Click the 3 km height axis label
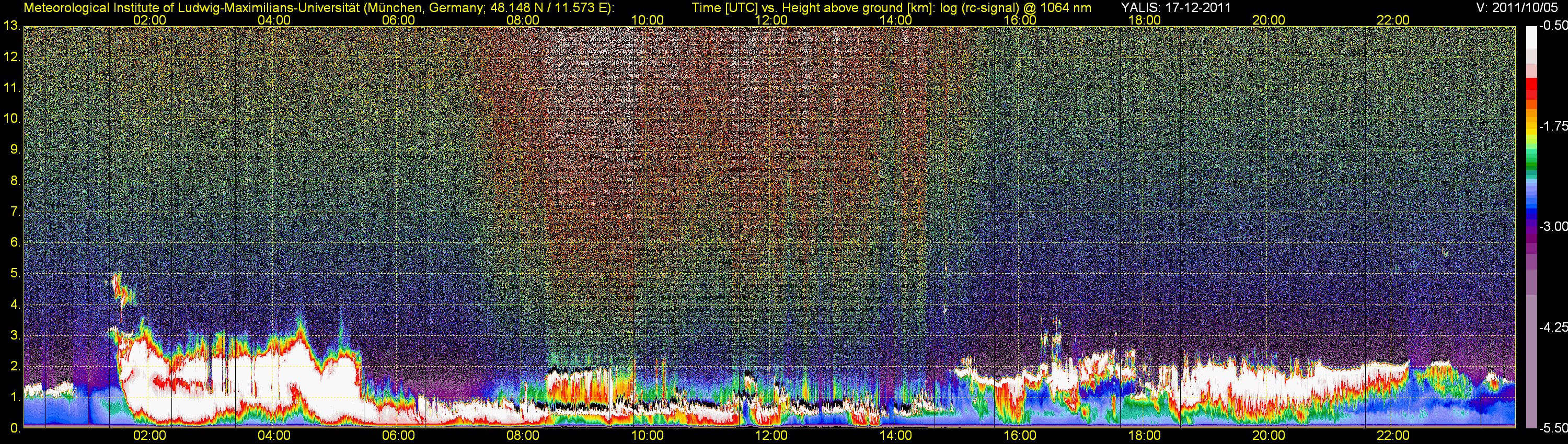The image size is (1568, 444). (x=15, y=336)
